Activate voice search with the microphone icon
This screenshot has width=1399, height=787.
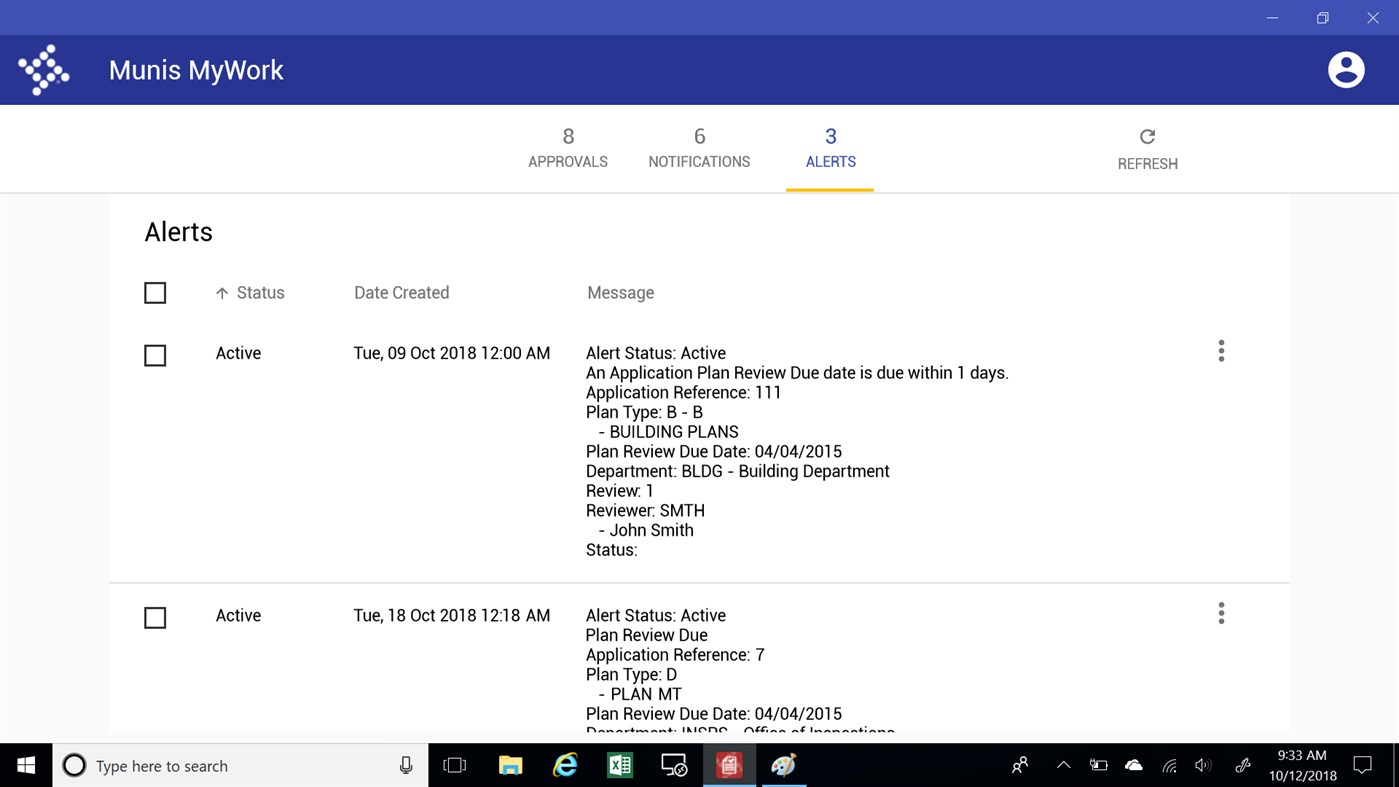click(405, 765)
